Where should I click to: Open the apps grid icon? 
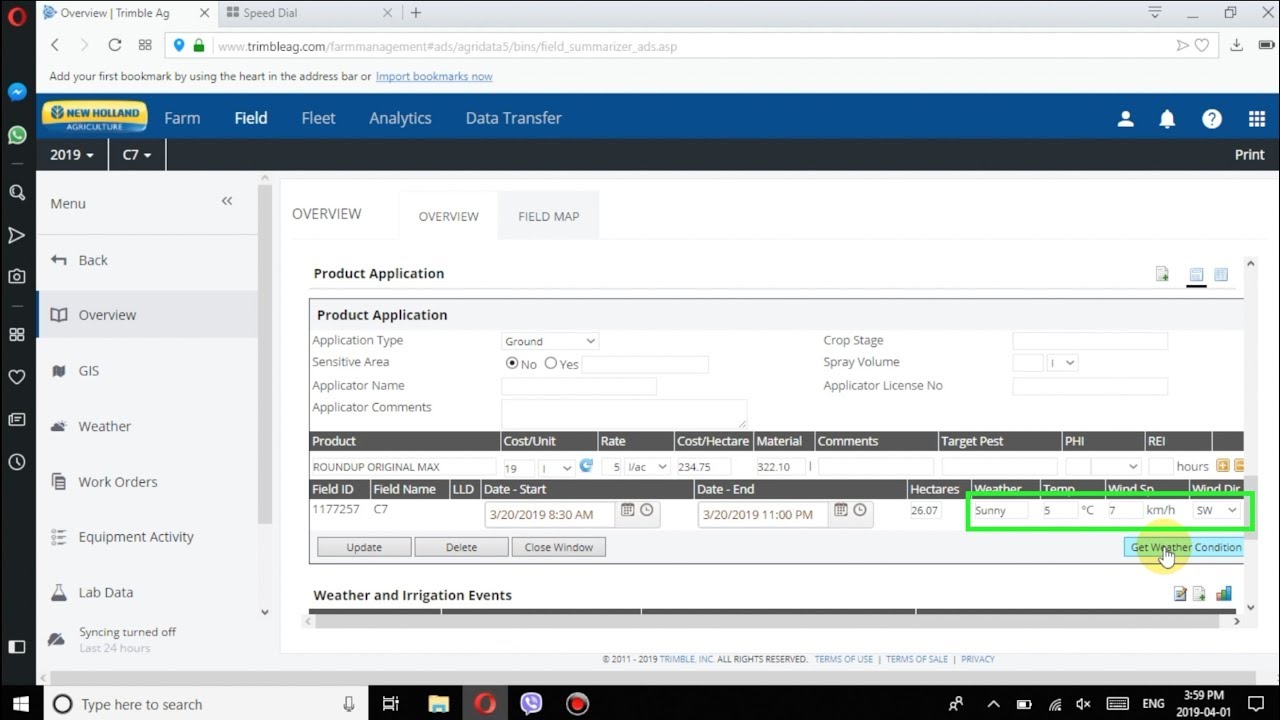(1257, 119)
